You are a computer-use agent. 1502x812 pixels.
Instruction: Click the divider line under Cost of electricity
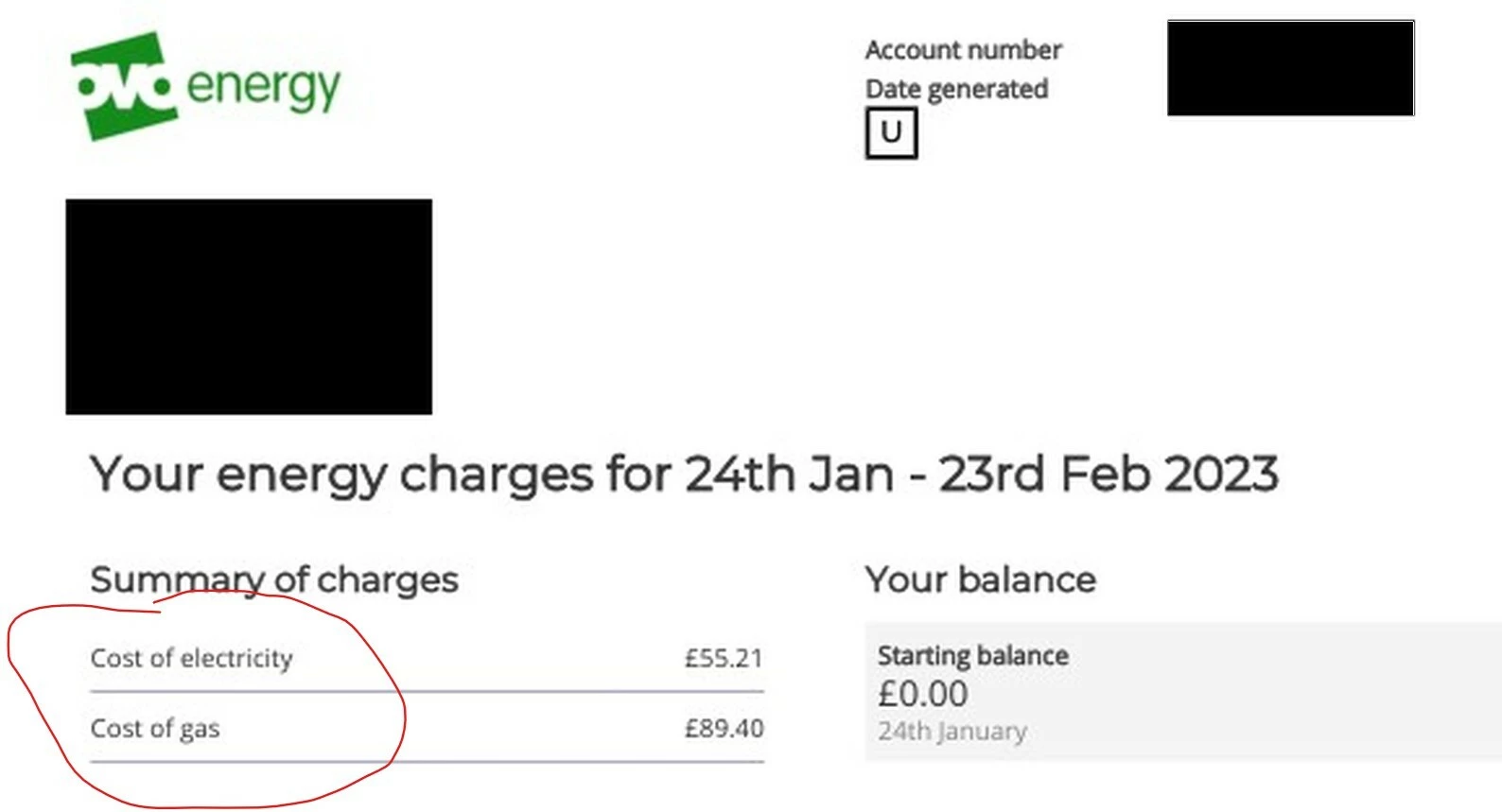tap(427, 692)
